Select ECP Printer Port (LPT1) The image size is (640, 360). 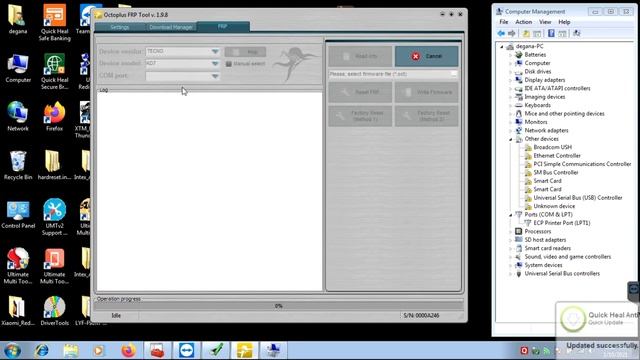pyautogui.click(x=562, y=223)
